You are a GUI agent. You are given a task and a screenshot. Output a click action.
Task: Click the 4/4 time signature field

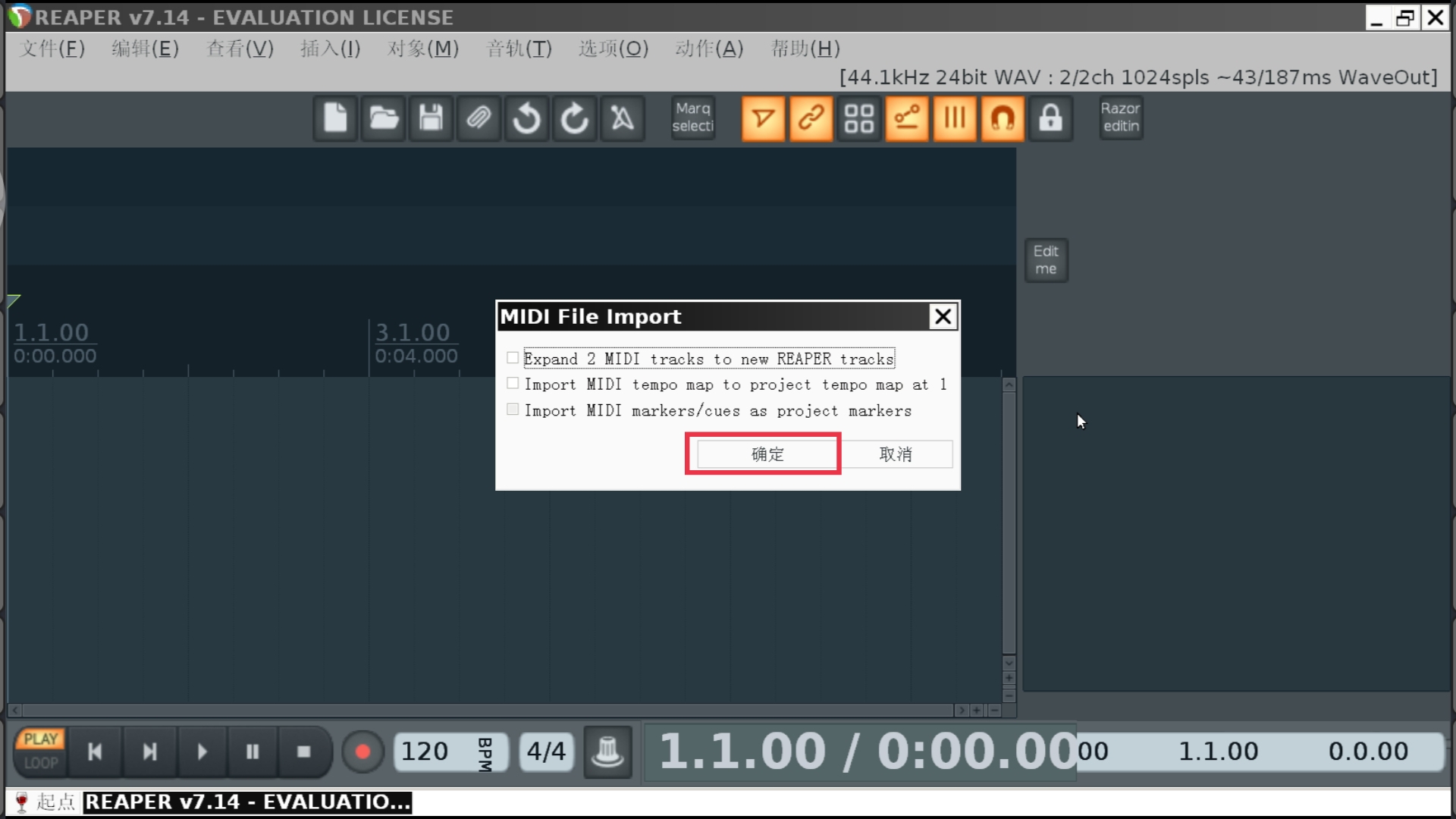tap(546, 752)
